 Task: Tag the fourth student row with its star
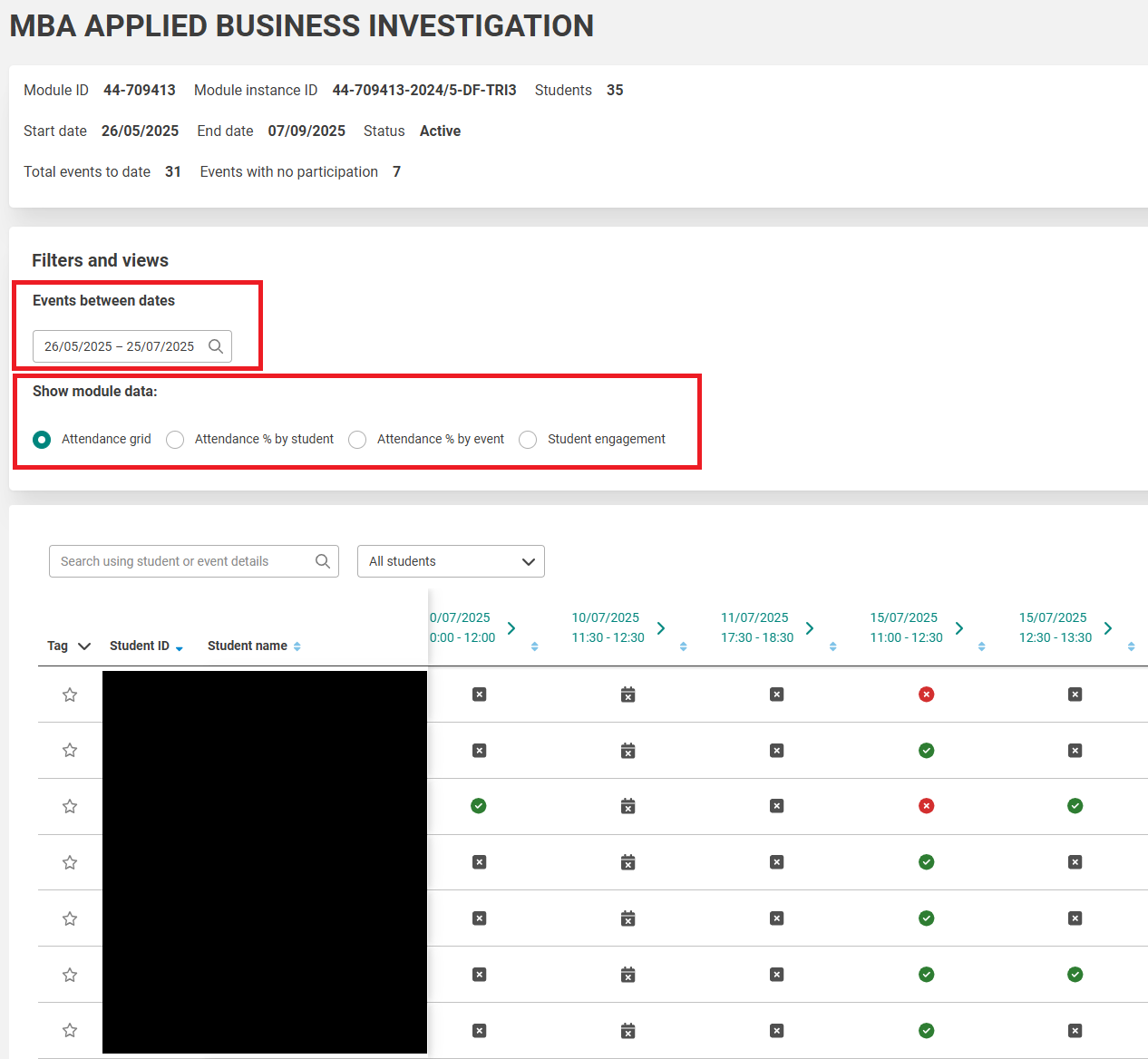pos(70,862)
